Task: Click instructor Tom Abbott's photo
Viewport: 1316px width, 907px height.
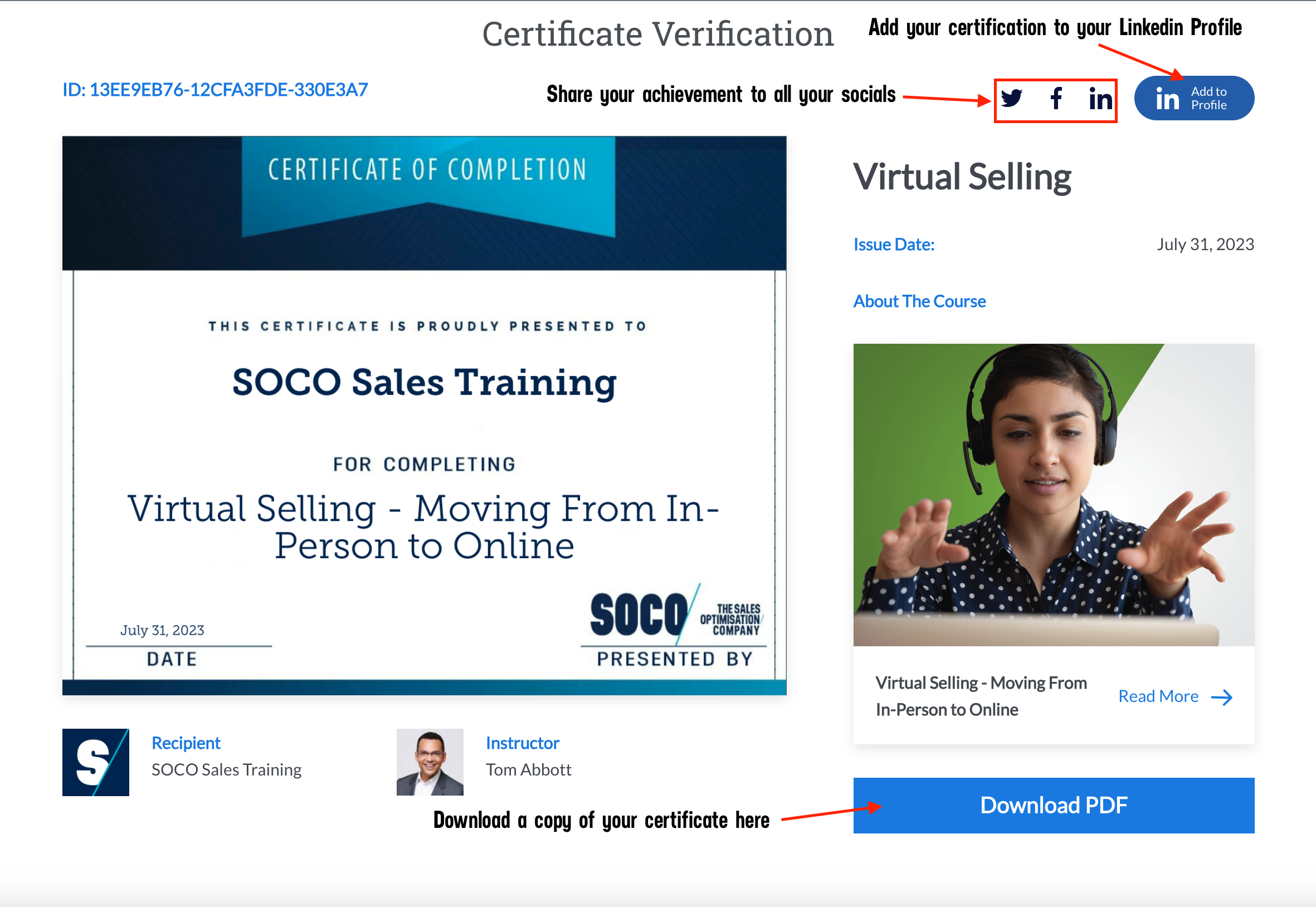Action: coord(430,762)
